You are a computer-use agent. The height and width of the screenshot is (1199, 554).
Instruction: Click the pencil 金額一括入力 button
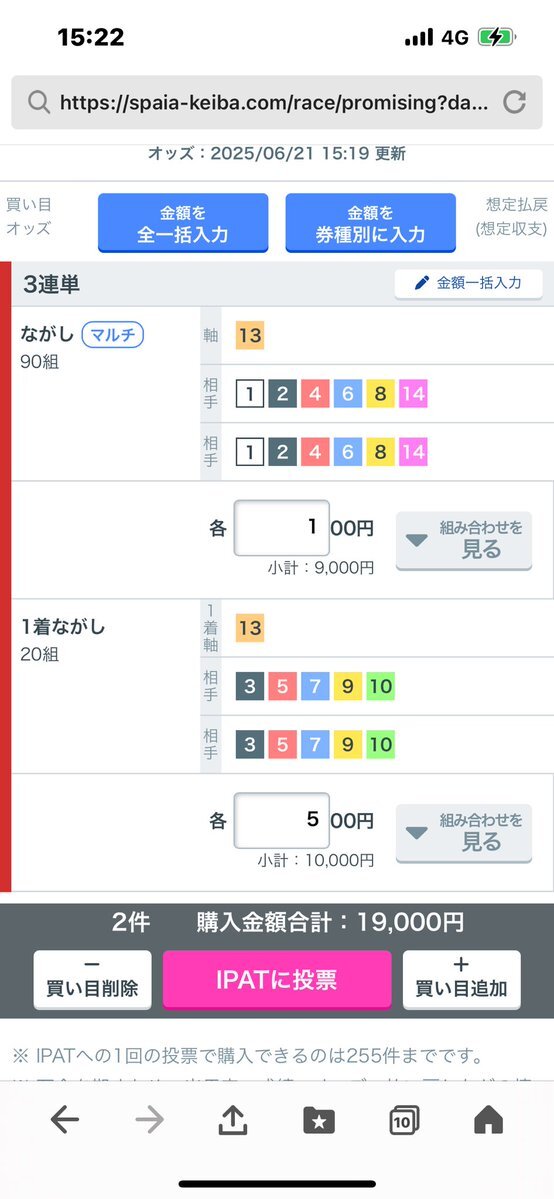coord(468,283)
